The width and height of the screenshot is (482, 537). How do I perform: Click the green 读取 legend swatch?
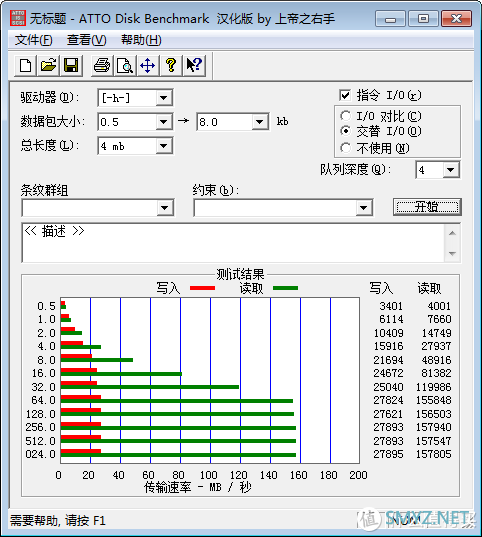(285, 288)
